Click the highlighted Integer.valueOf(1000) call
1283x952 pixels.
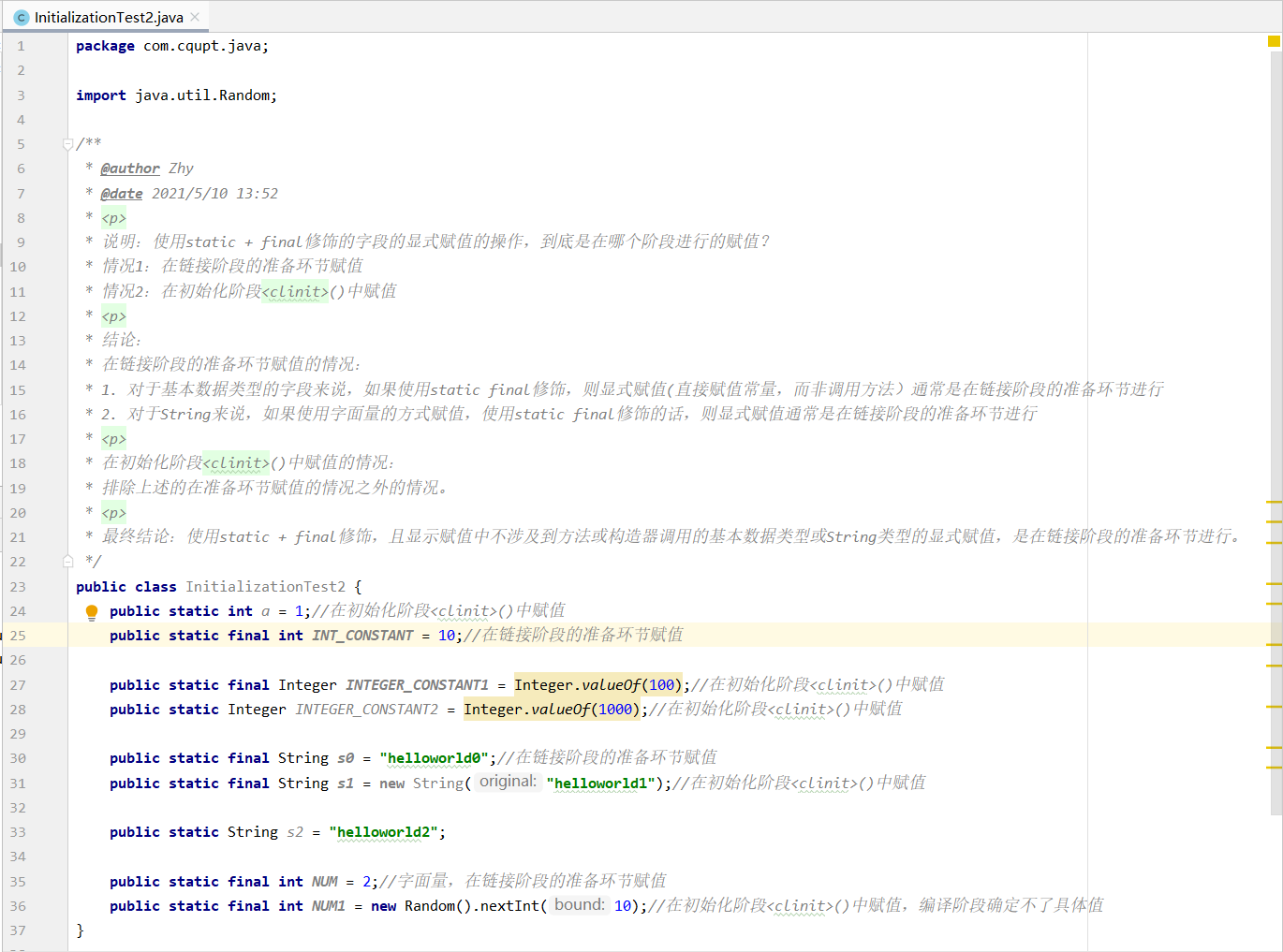[552, 710]
